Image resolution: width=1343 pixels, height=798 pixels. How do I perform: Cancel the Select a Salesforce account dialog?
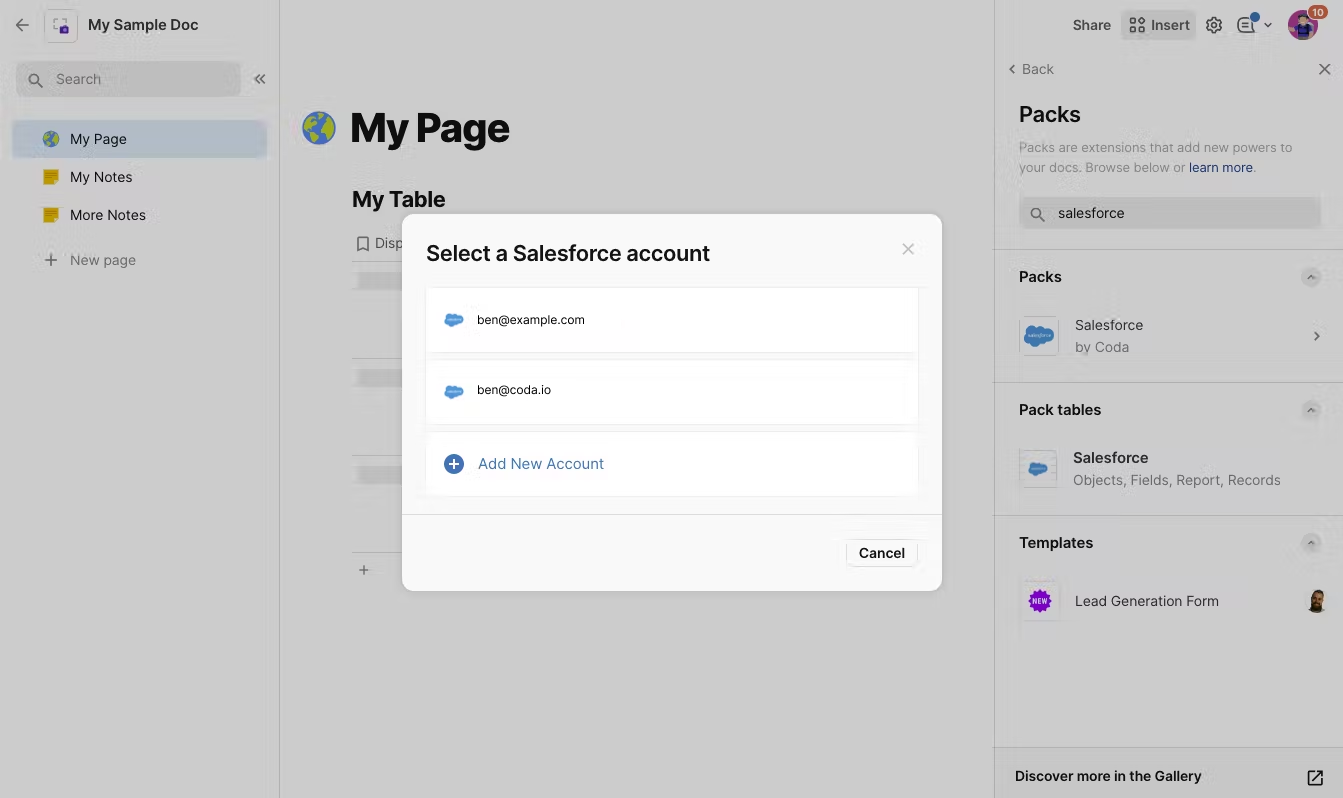(x=881, y=552)
